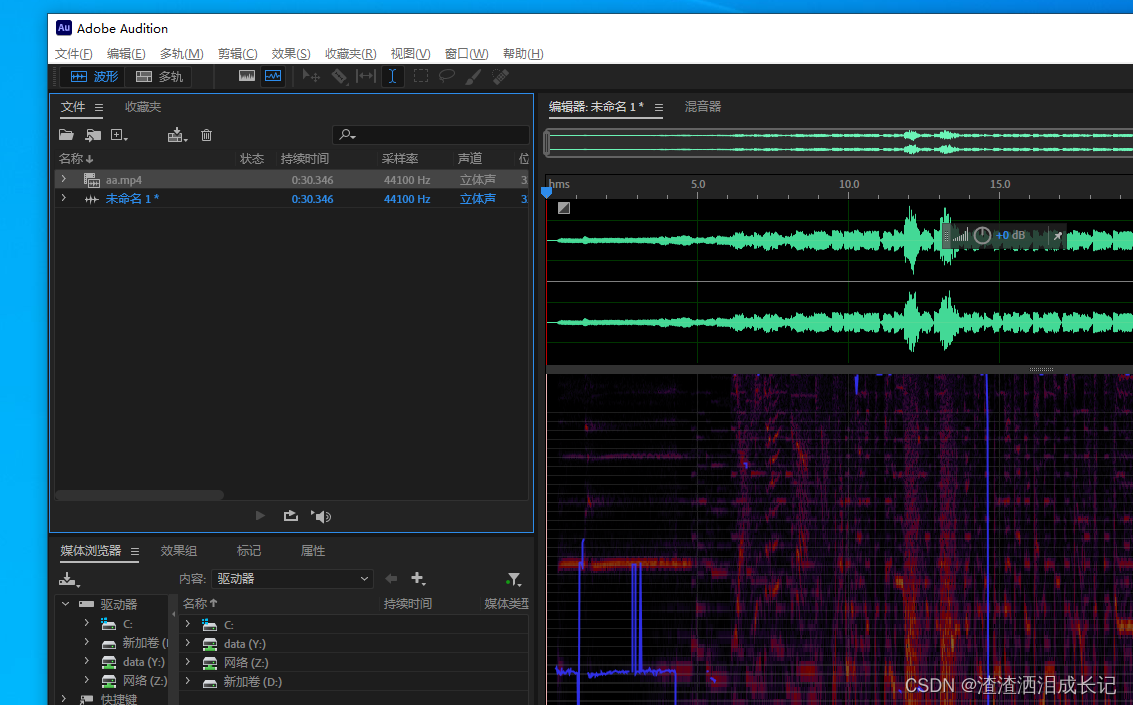Expand drive C: in the media browser tree

(86, 622)
